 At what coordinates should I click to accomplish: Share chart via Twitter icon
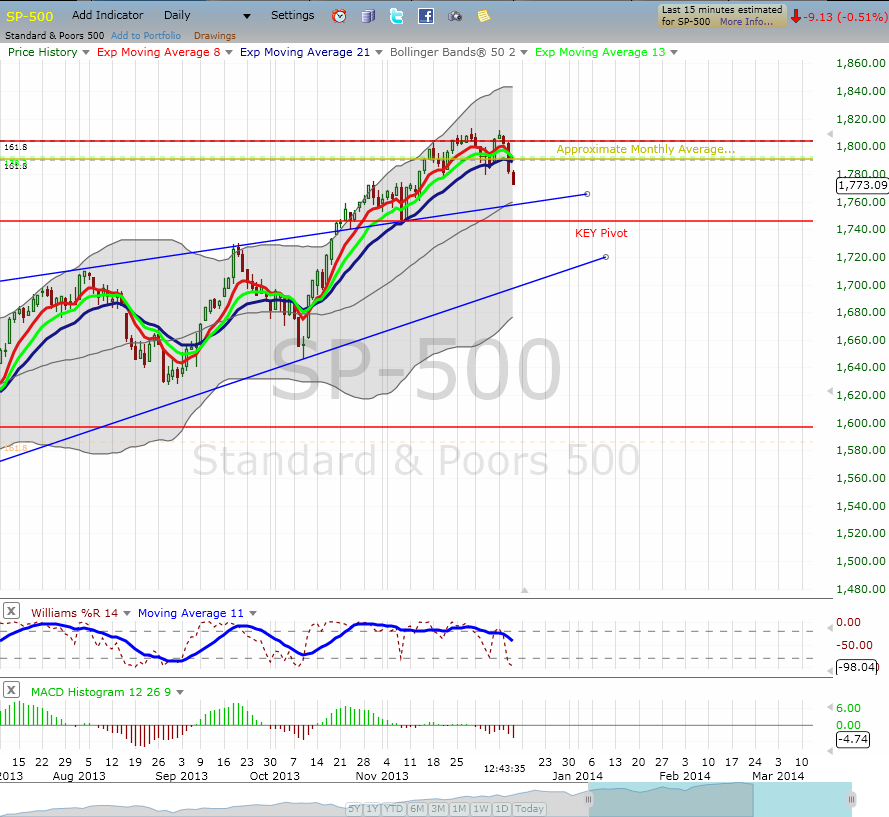tap(397, 16)
